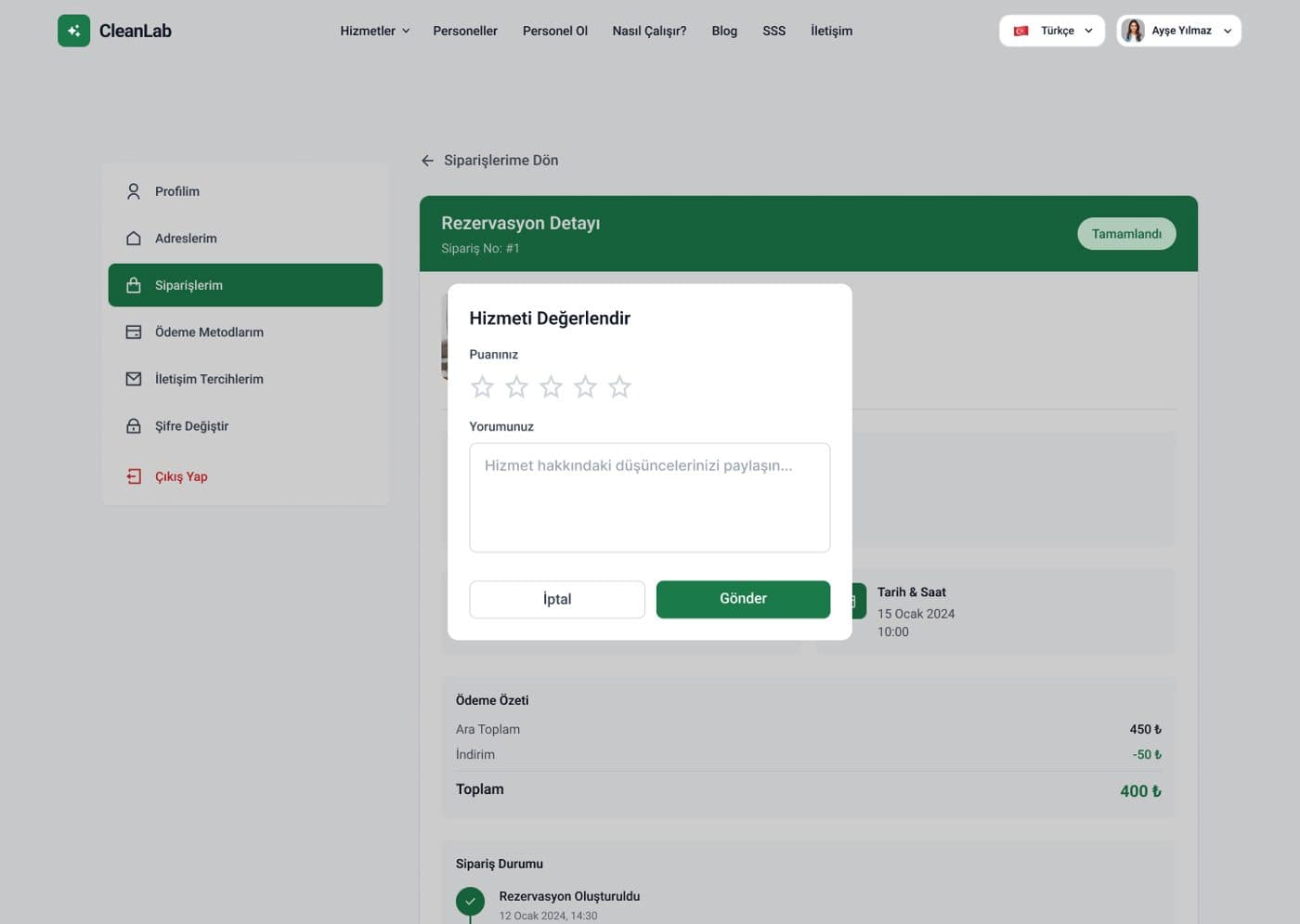Image resolution: width=1300 pixels, height=924 pixels.
Task: Open the İletişim page
Action: [831, 31]
